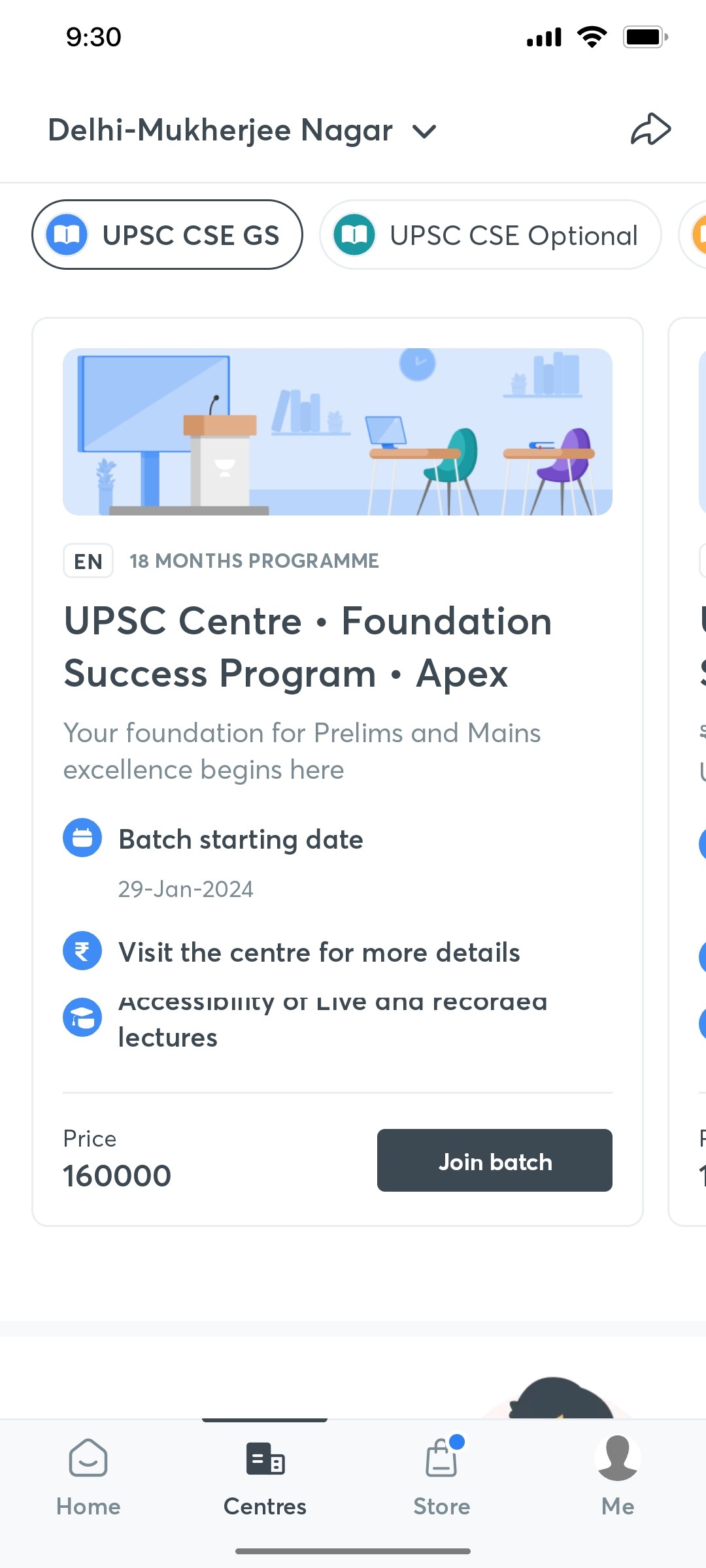The width and height of the screenshot is (706, 1568).
Task: Tap the calendar icon beside Batch starting date
Action: click(82, 838)
